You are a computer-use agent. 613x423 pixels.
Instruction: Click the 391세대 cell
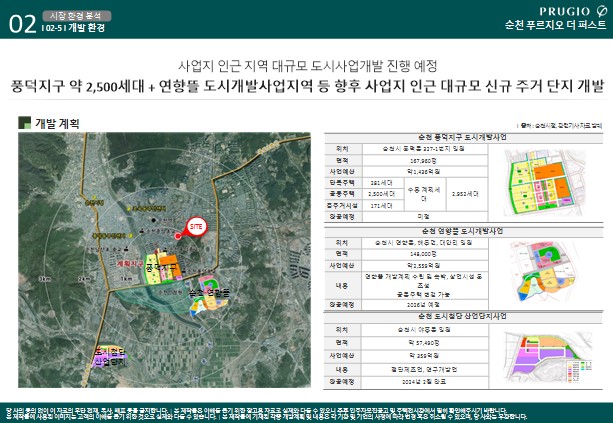pyautogui.click(x=382, y=183)
